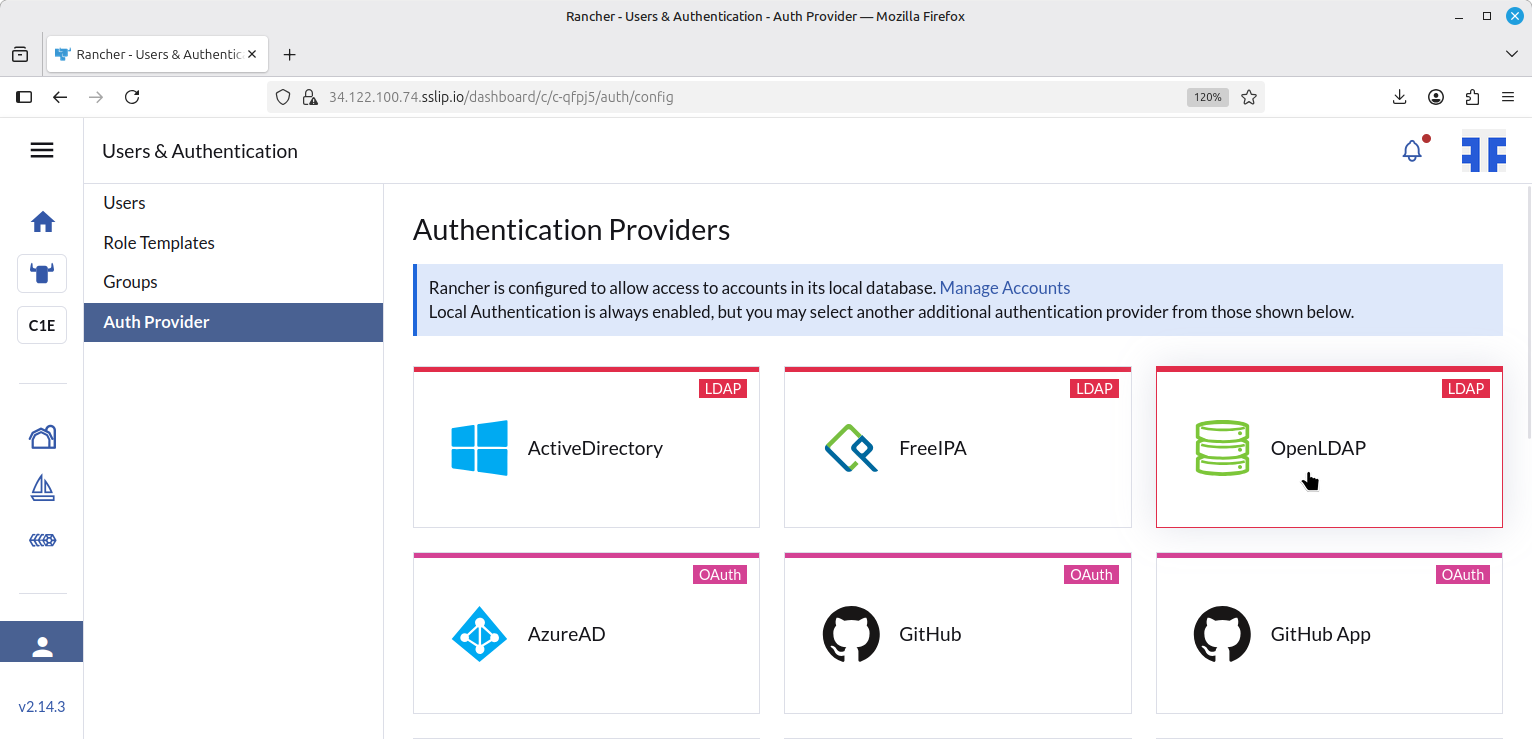1532x739 pixels.
Task: Choose the ActiveDirectory Windows logo
Action: coord(479,448)
